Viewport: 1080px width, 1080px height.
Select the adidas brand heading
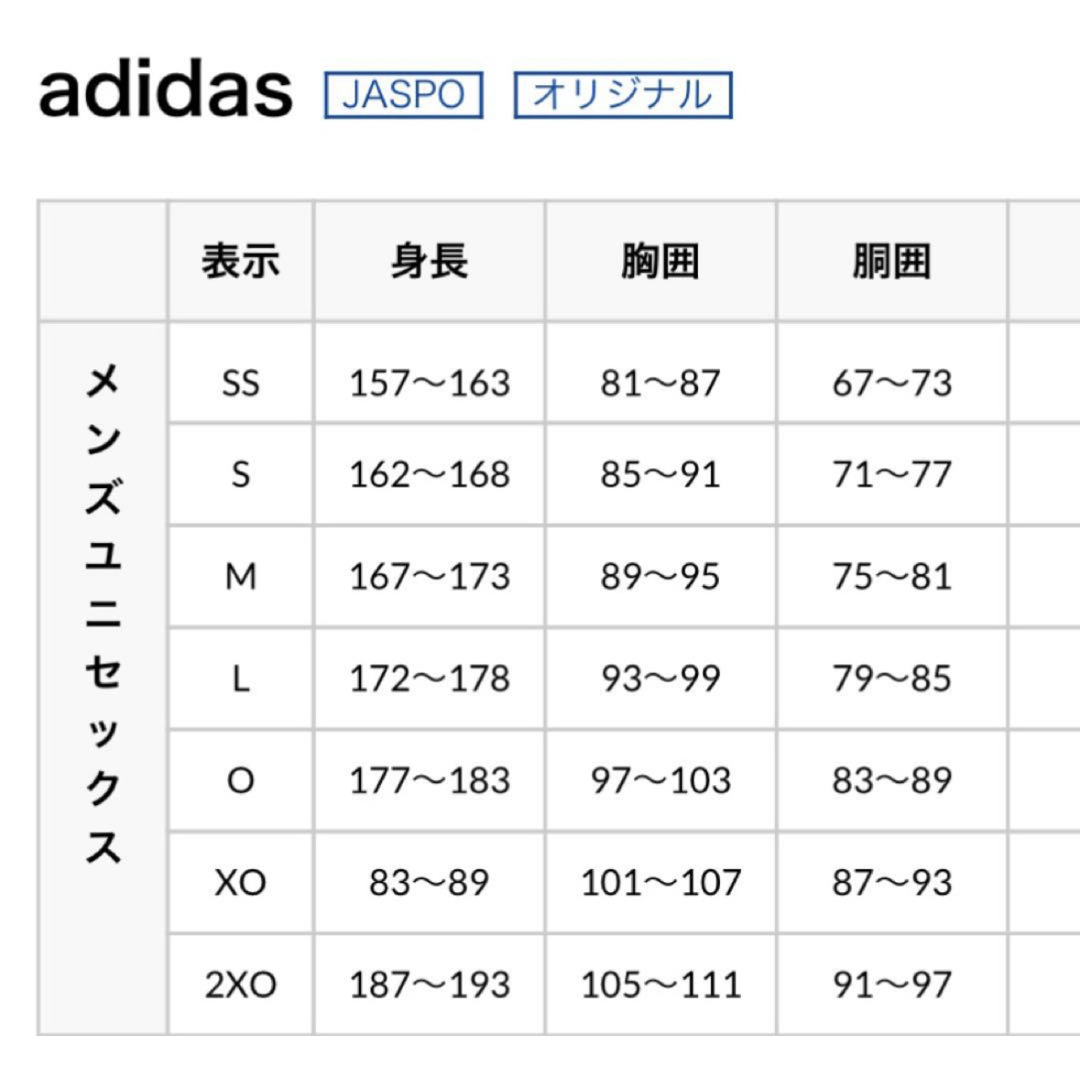coord(165,90)
